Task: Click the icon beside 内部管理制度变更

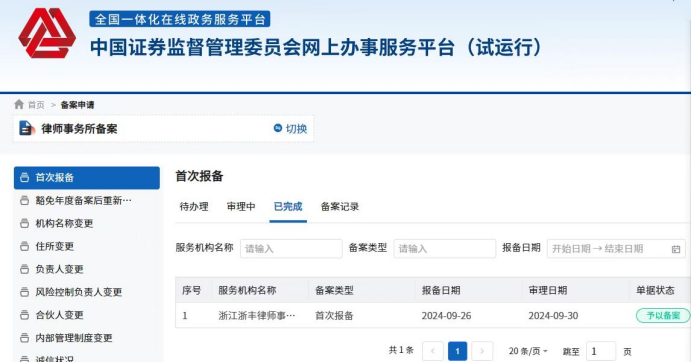Action: point(25,338)
